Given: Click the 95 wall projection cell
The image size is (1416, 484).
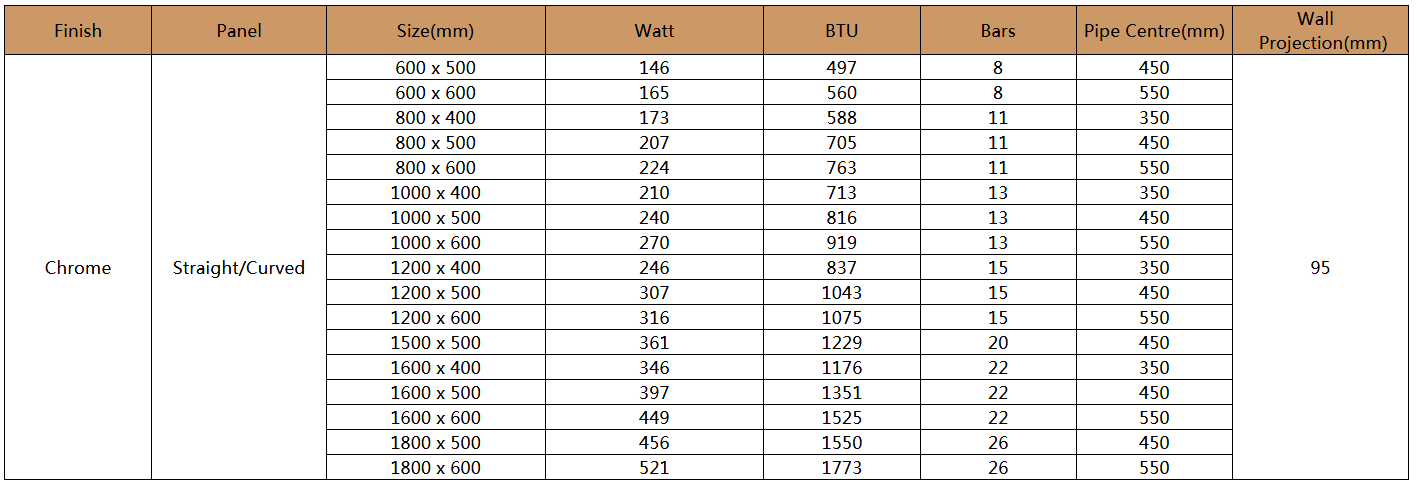Looking at the screenshot, I should click(1321, 268).
